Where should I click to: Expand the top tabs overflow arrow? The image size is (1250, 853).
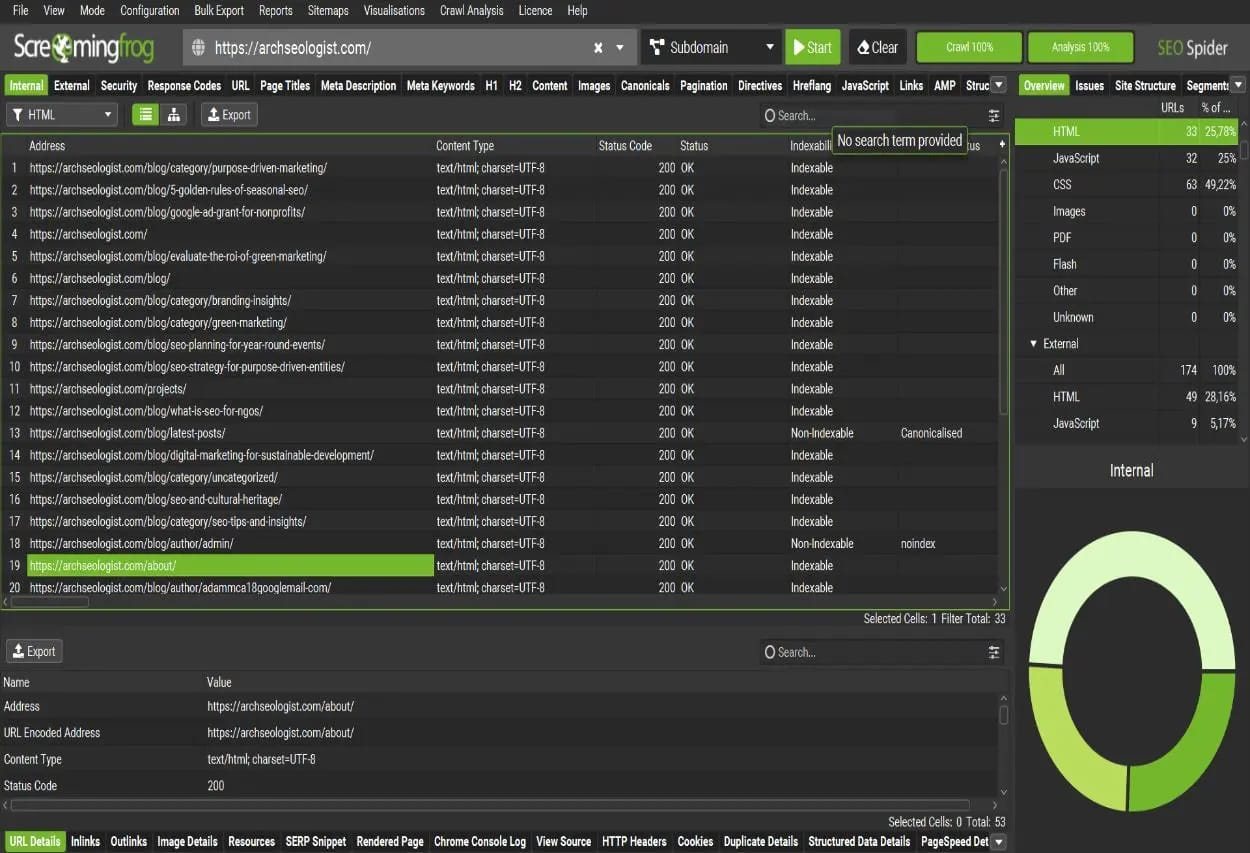[998, 86]
